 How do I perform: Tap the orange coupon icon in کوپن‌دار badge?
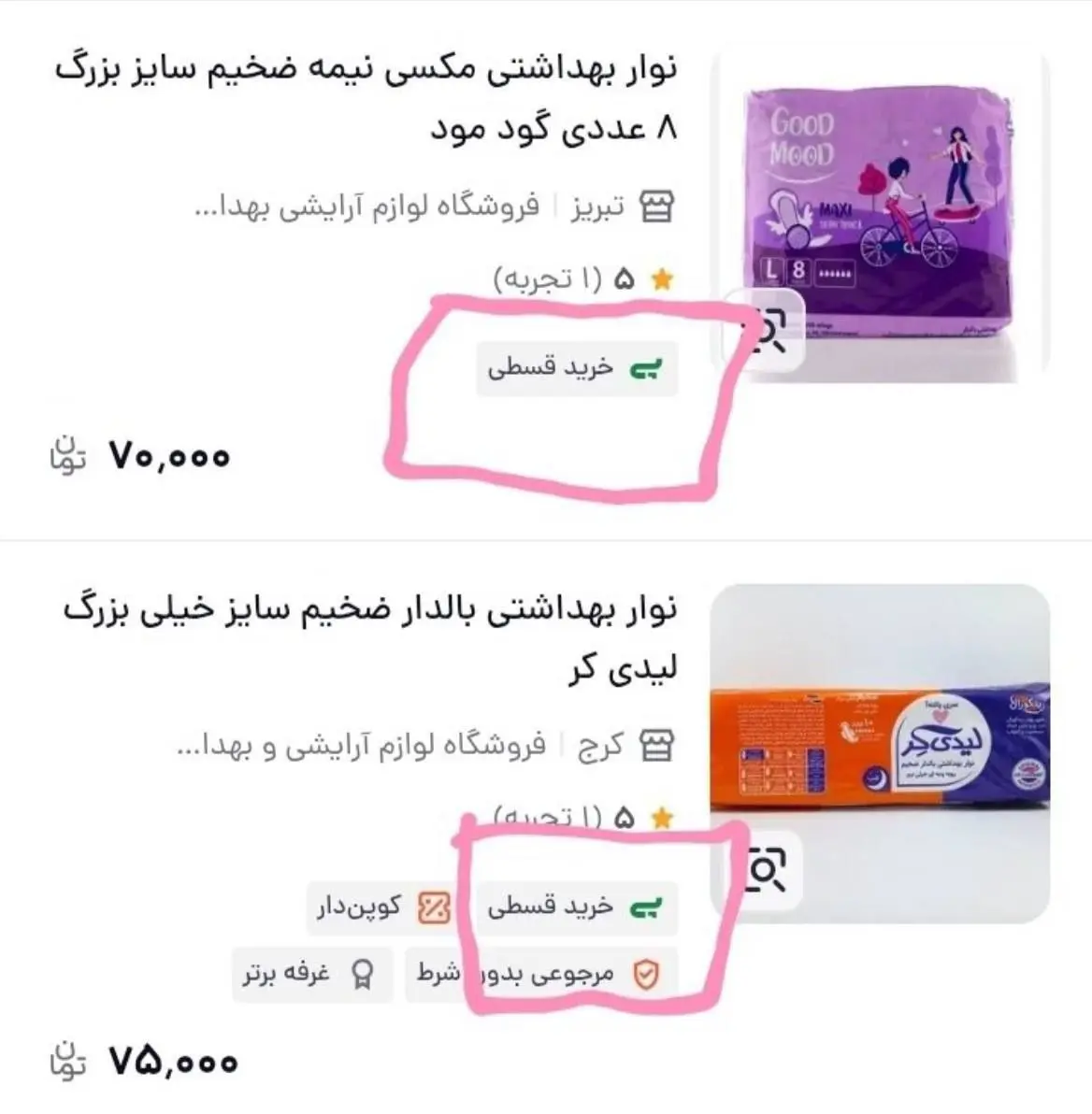point(434,907)
